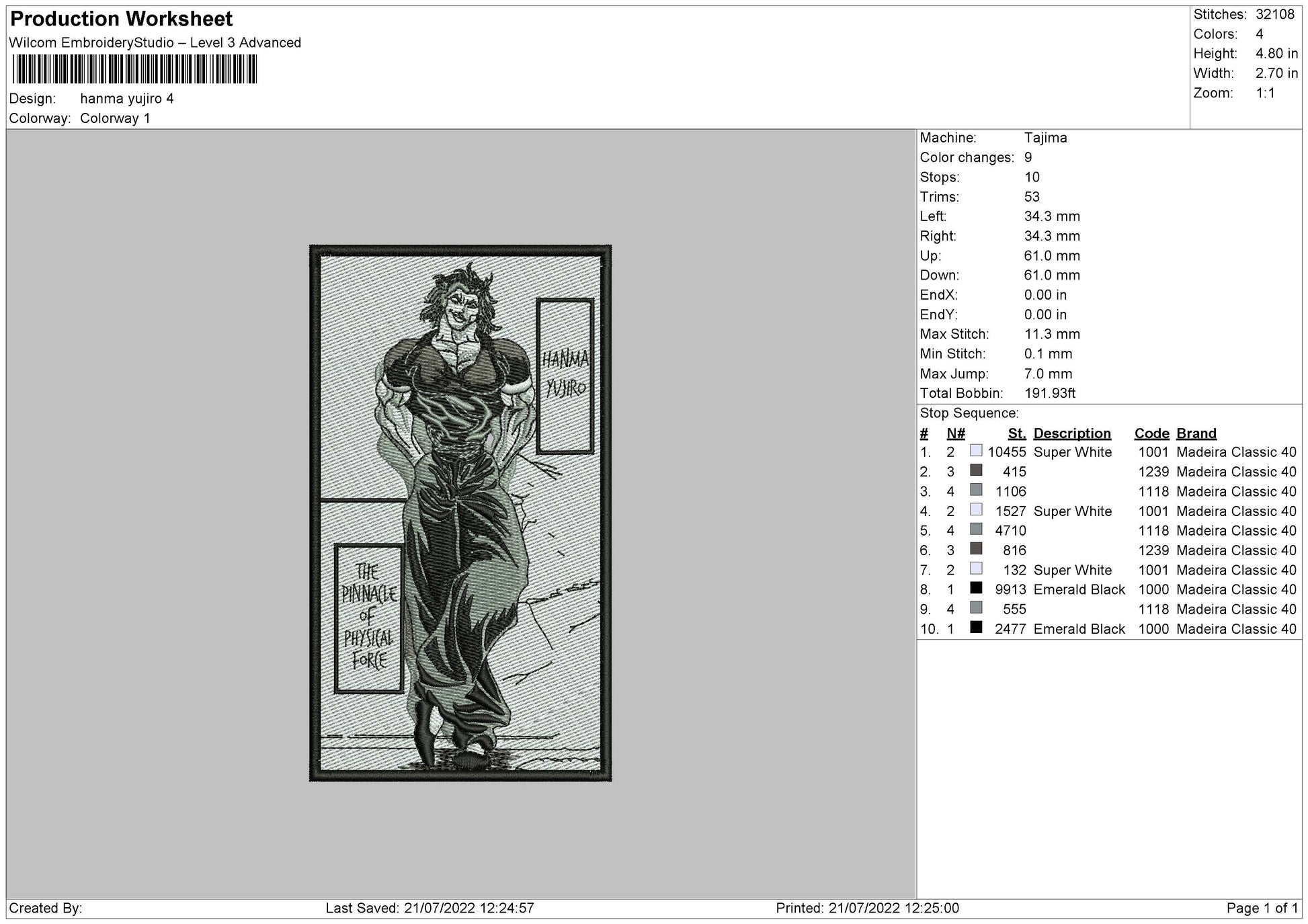Click the dark gray swatch in row 2

(x=976, y=470)
